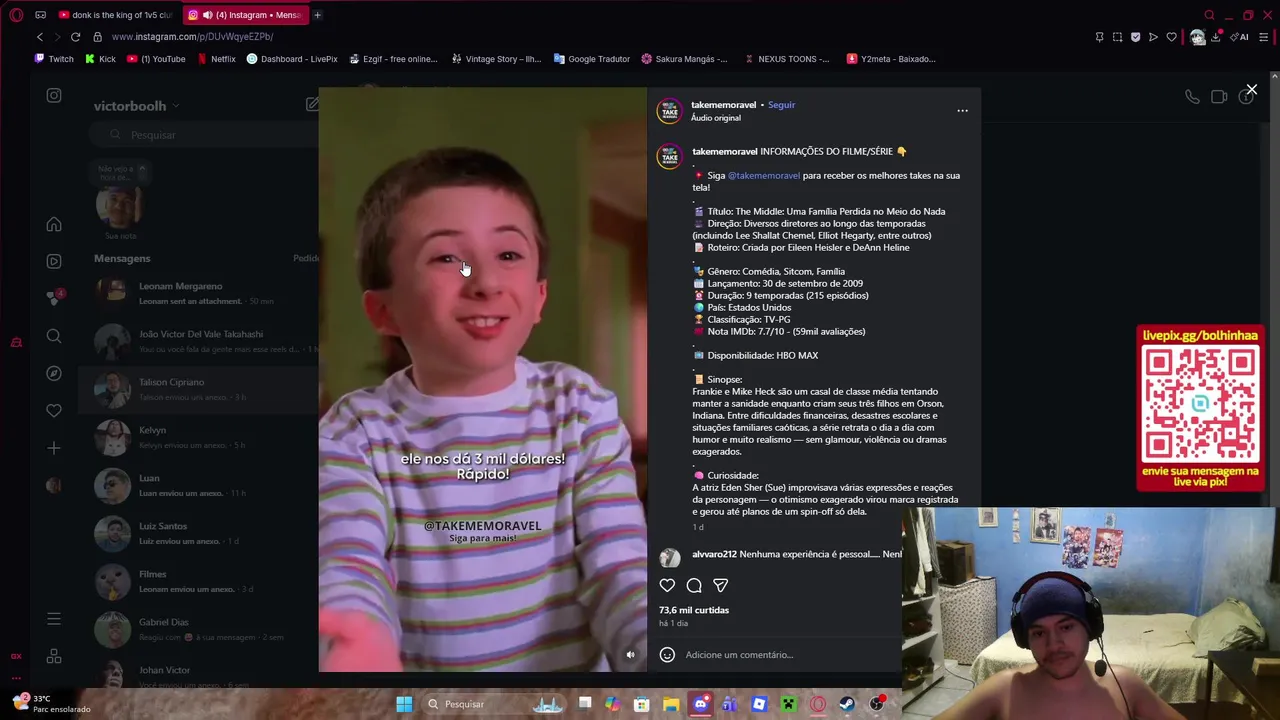
Task: Follow takememoravel with Seguir link
Action: pyautogui.click(x=781, y=105)
